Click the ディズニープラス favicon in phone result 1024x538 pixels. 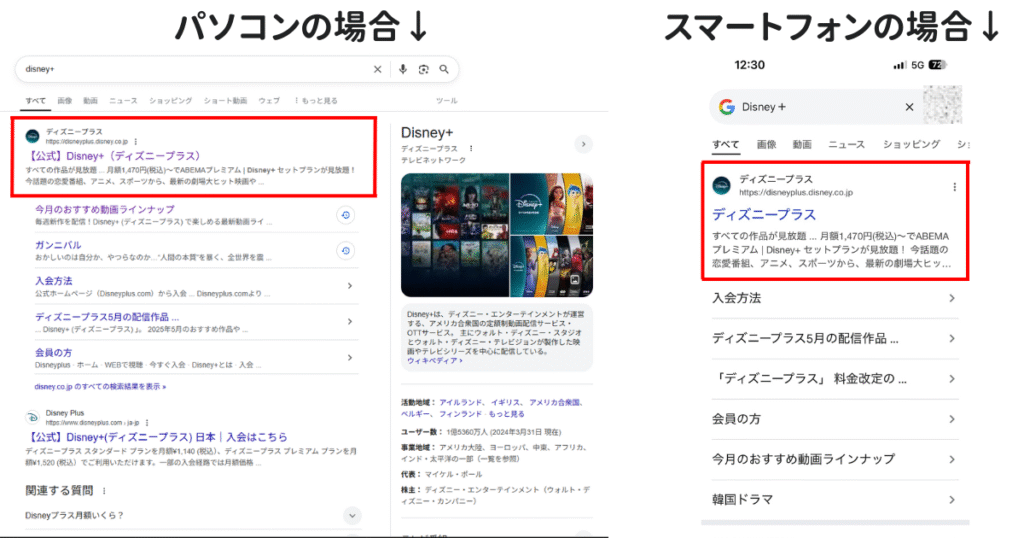click(x=722, y=185)
